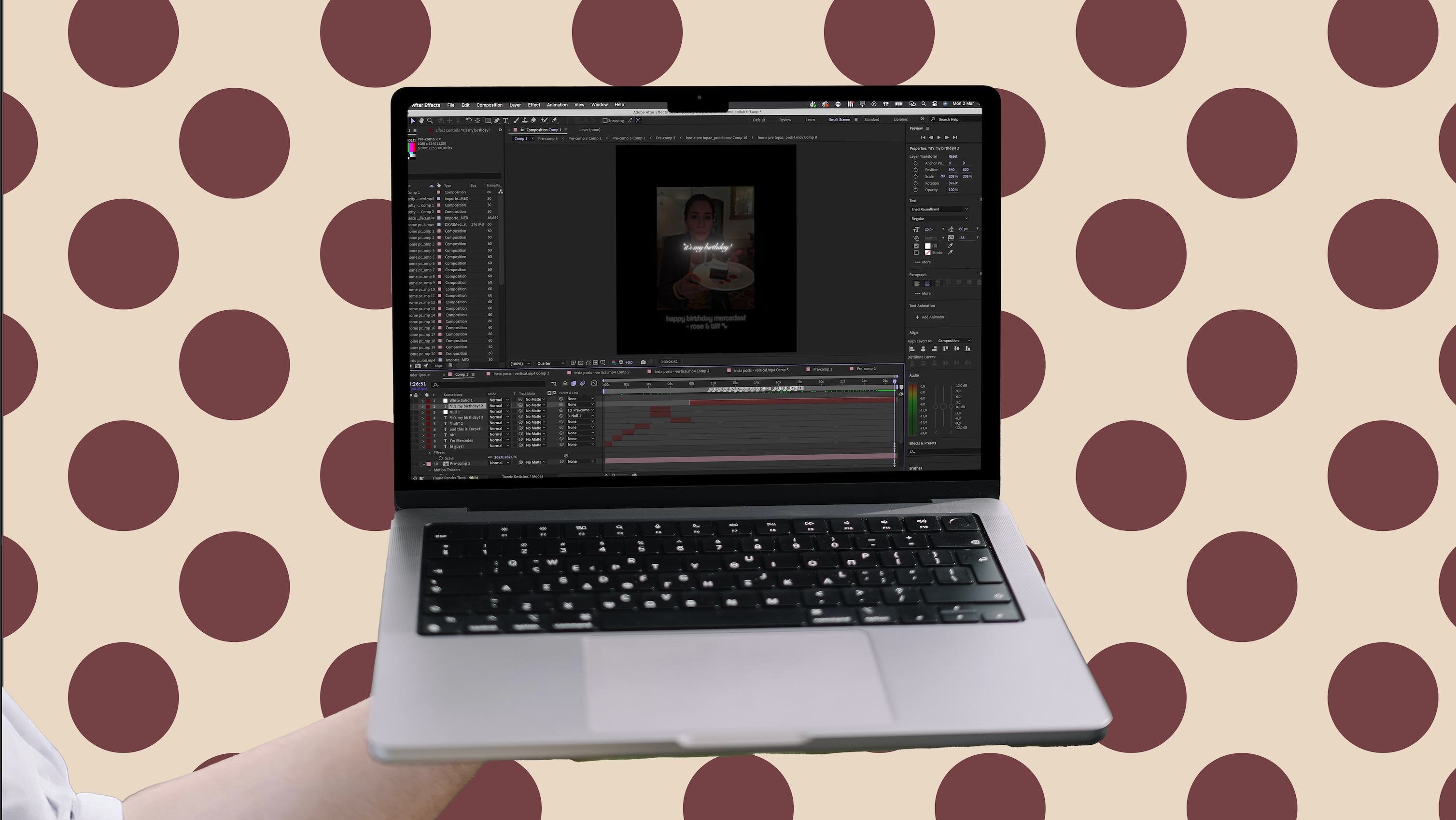The image size is (1456, 820).
Task: Open the (100%) magnification dropdown
Action: coord(520,364)
